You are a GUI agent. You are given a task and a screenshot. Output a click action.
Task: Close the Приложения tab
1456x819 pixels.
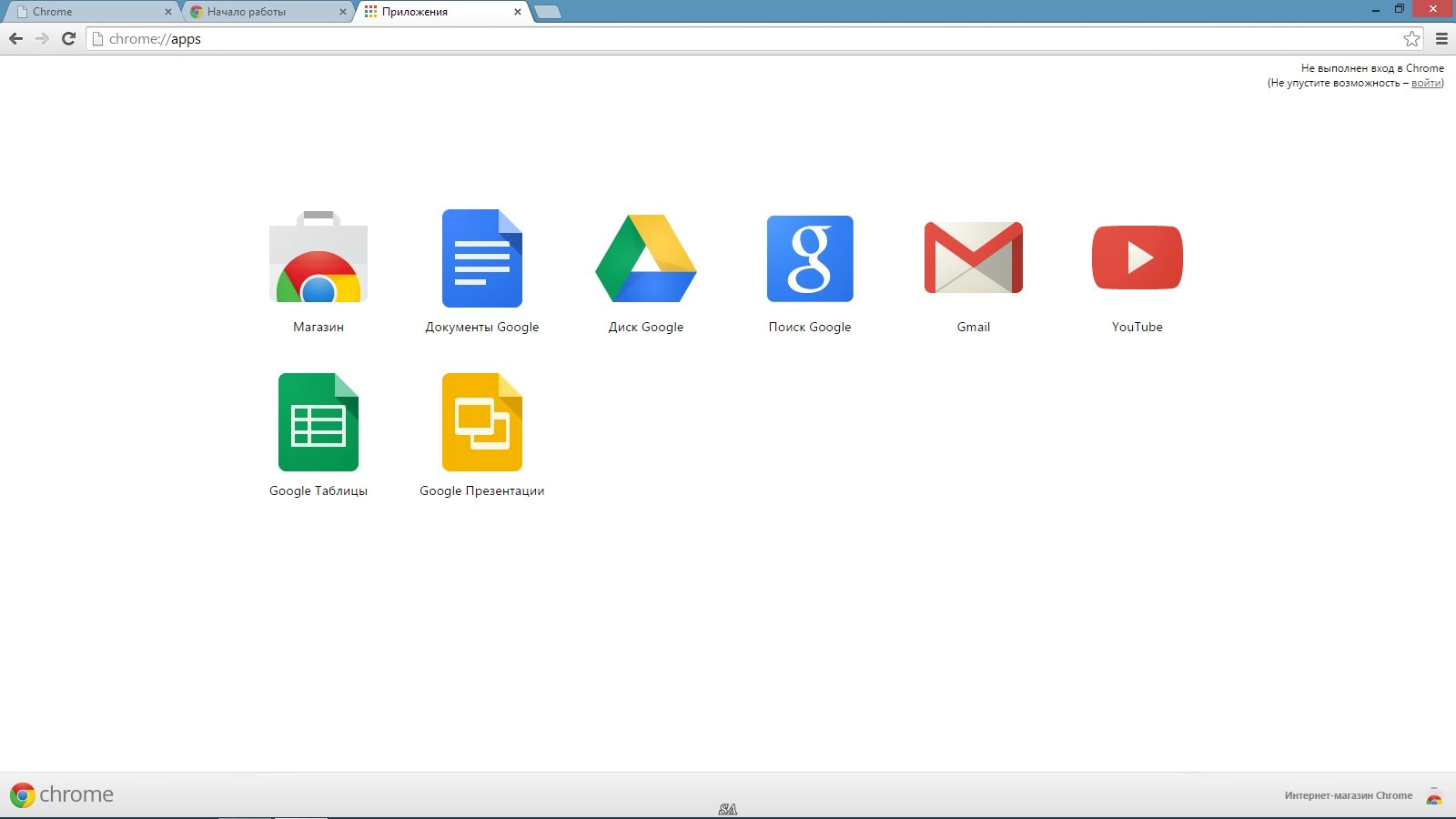517,12
